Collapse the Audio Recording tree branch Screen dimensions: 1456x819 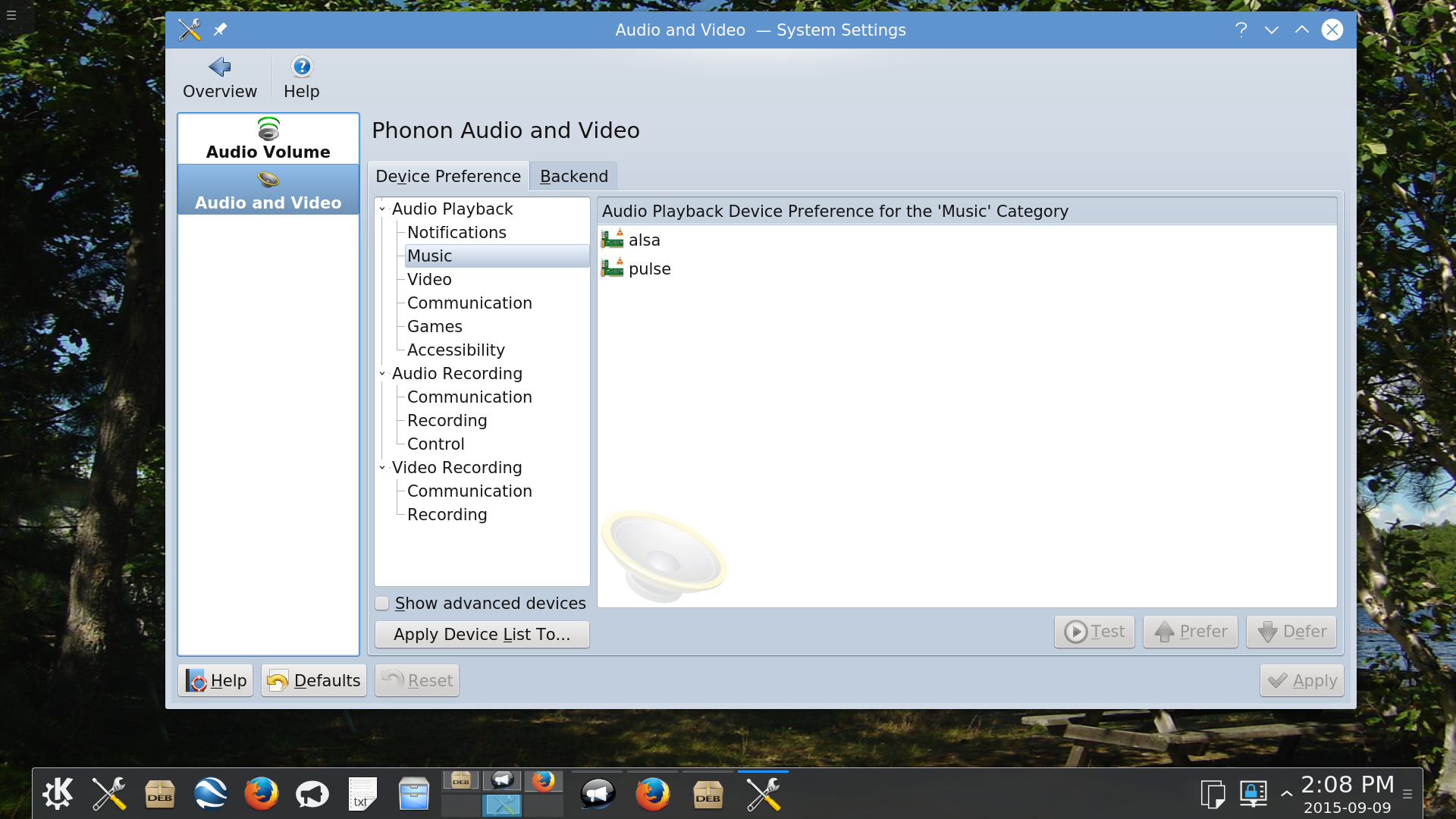[382, 373]
